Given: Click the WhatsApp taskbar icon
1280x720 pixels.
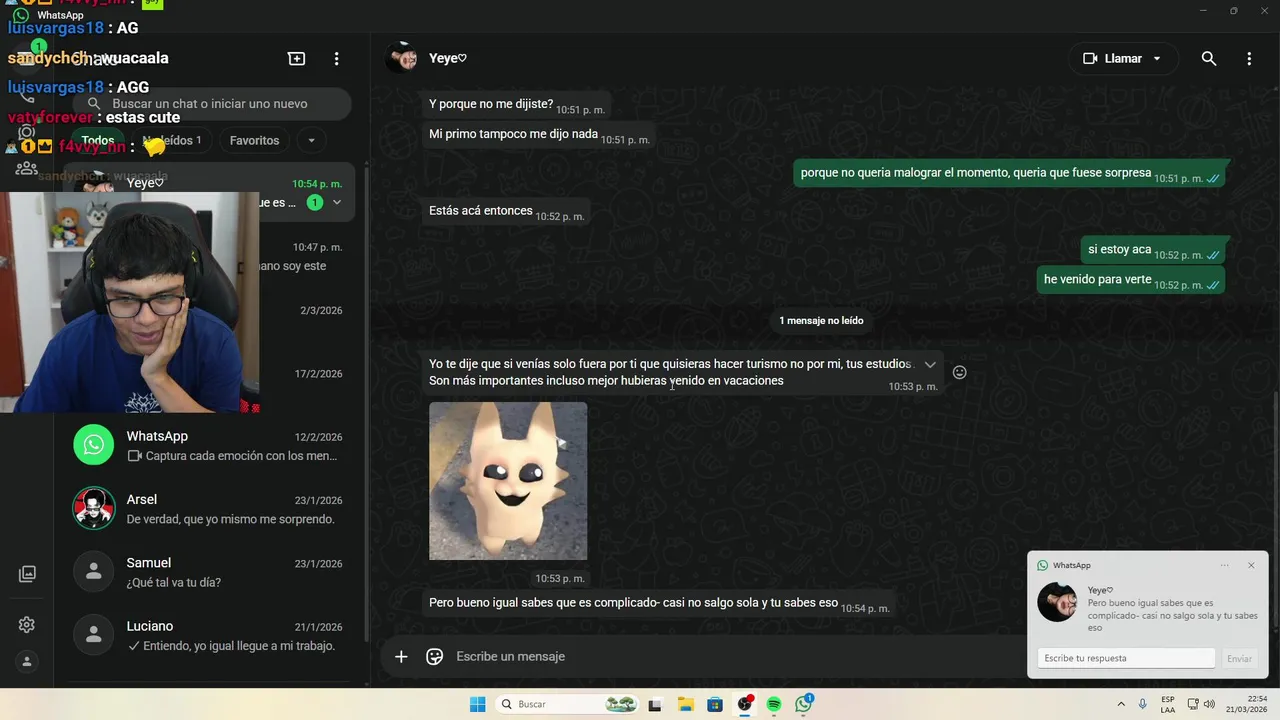Looking at the screenshot, I should [804, 704].
